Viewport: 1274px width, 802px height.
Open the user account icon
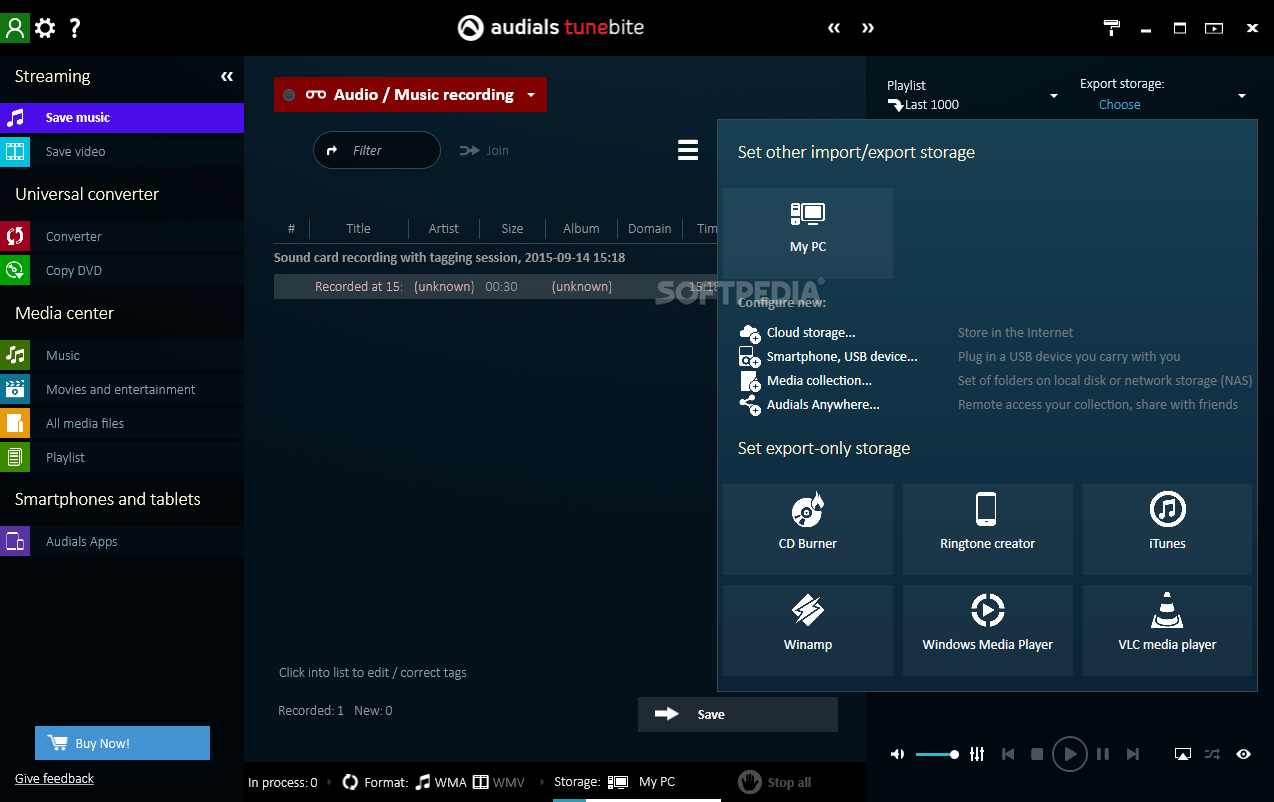point(15,27)
